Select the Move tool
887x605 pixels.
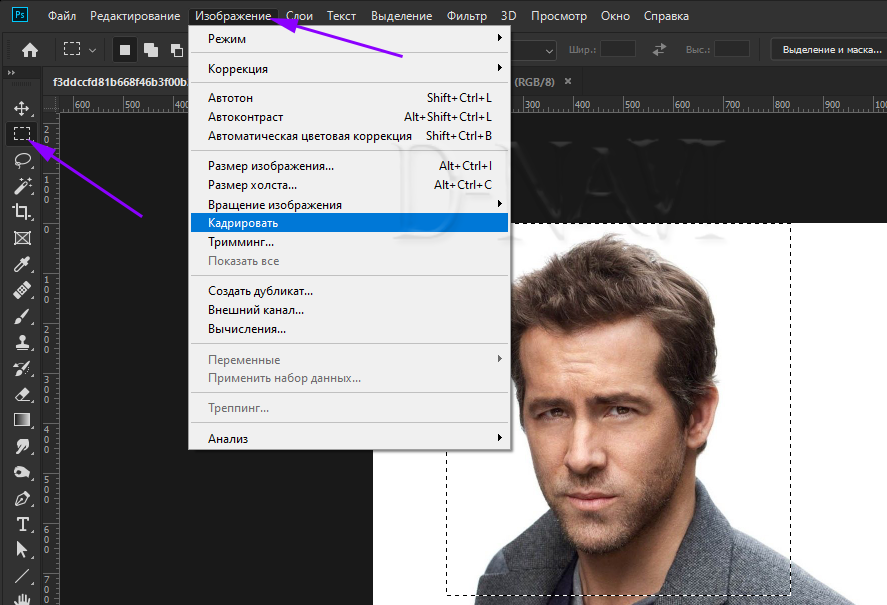click(21, 108)
